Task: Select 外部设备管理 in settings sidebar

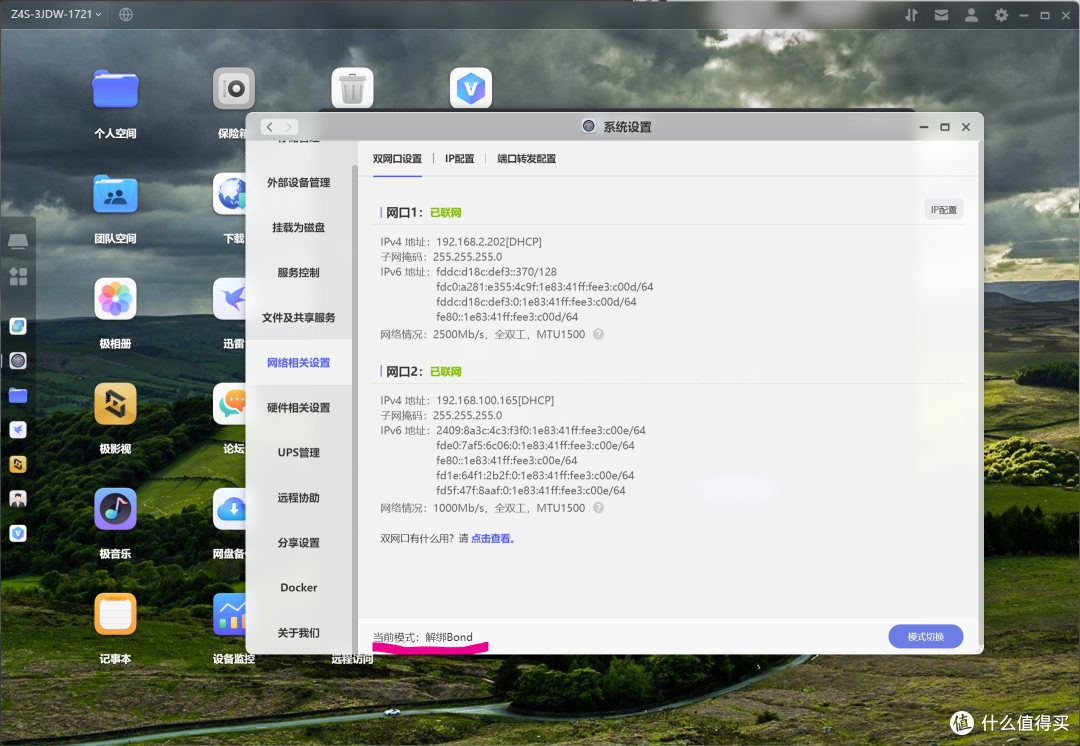Action: 299,183
